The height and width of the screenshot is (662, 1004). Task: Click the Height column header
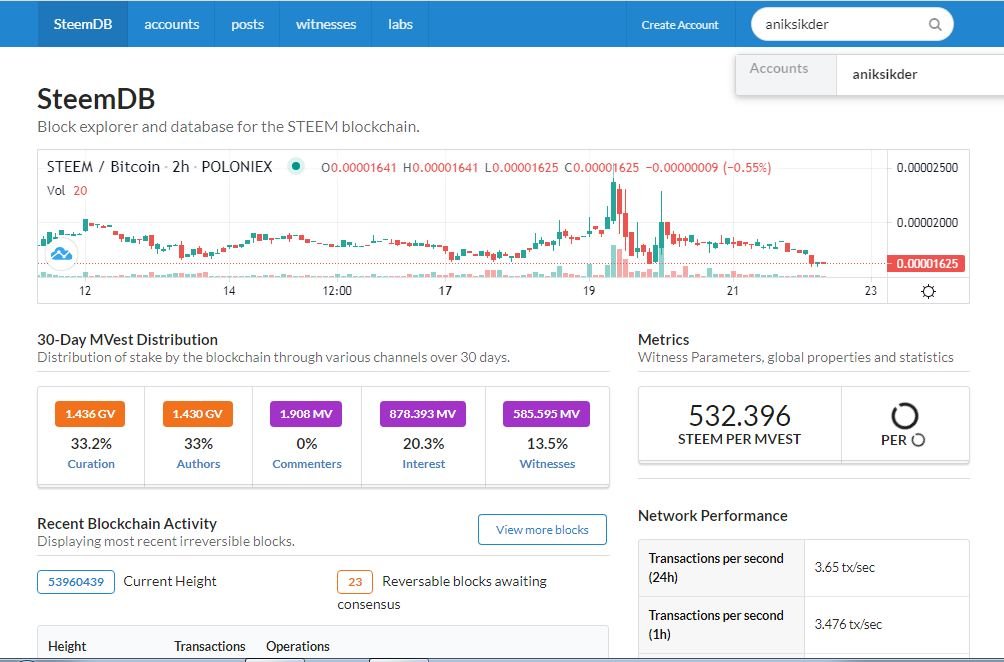pos(67,646)
